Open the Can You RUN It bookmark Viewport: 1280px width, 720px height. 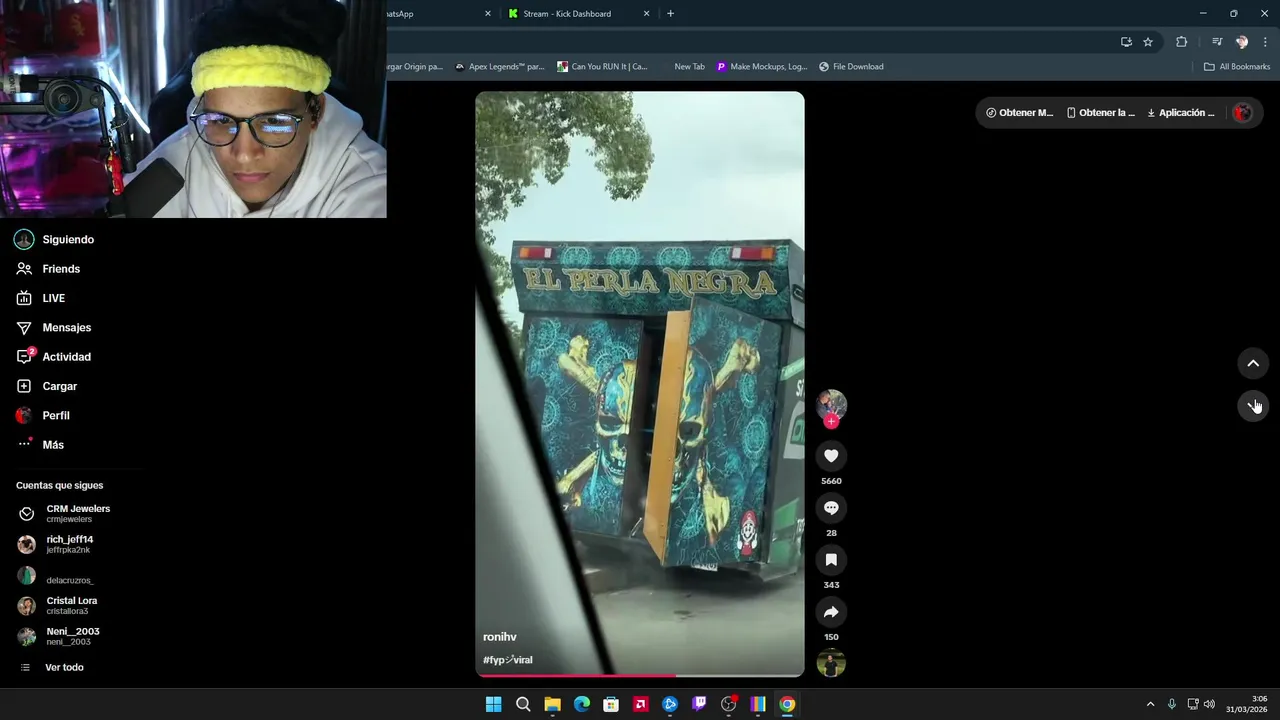coord(602,67)
